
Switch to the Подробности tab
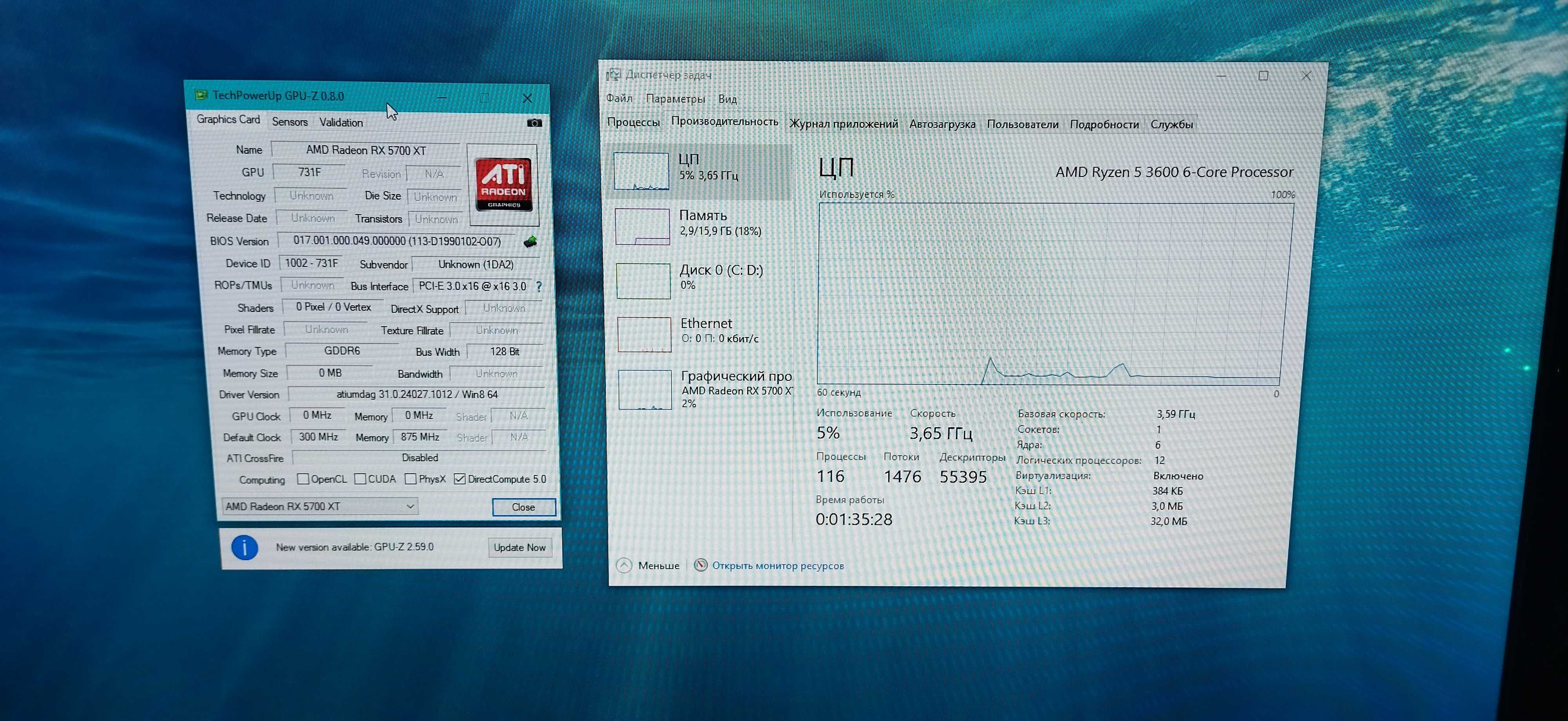(x=1104, y=124)
